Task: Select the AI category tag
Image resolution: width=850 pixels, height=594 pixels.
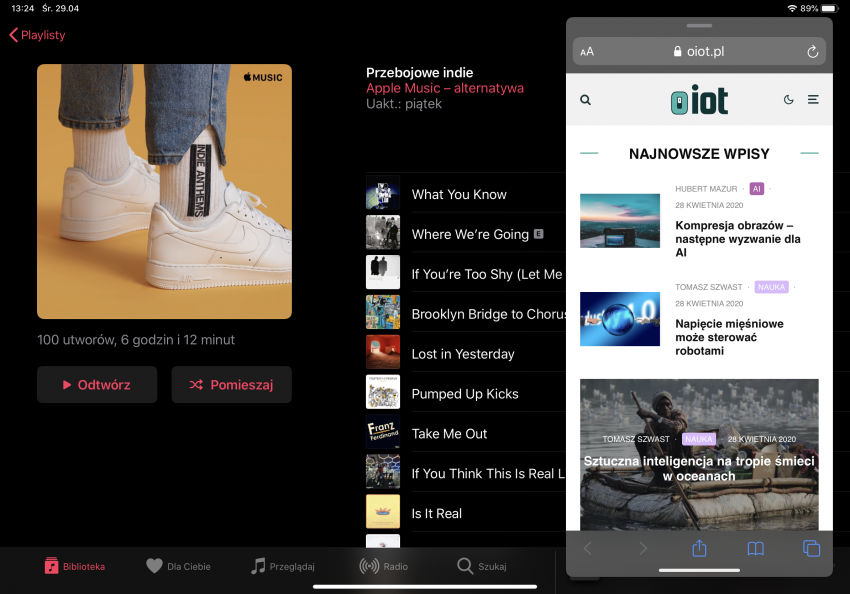Action: coord(757,189)
